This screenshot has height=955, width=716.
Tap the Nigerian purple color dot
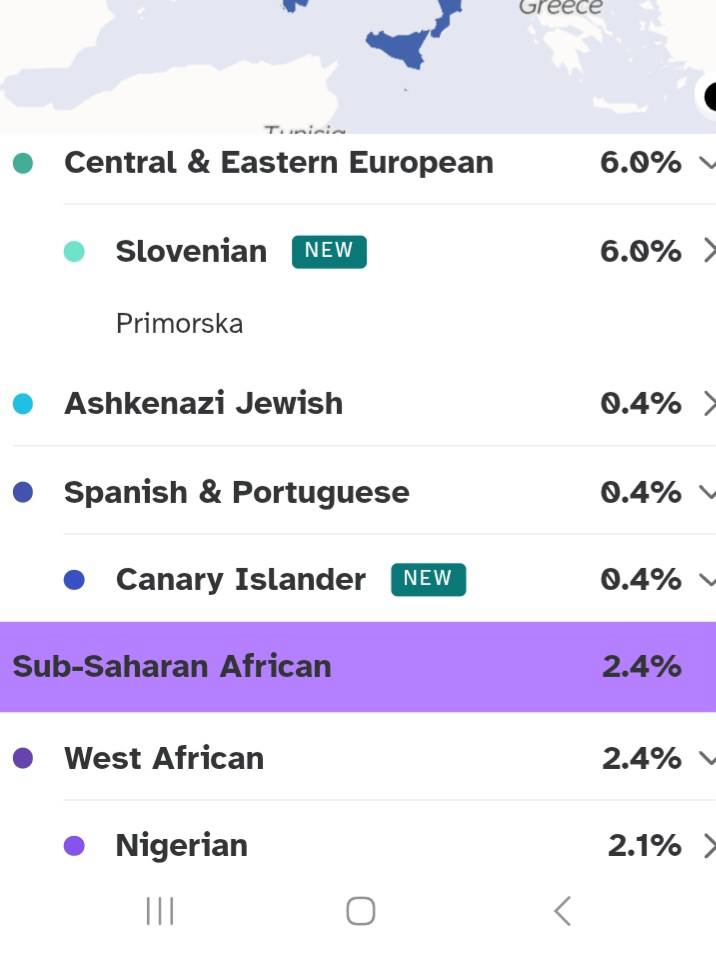tap(74, 846)
